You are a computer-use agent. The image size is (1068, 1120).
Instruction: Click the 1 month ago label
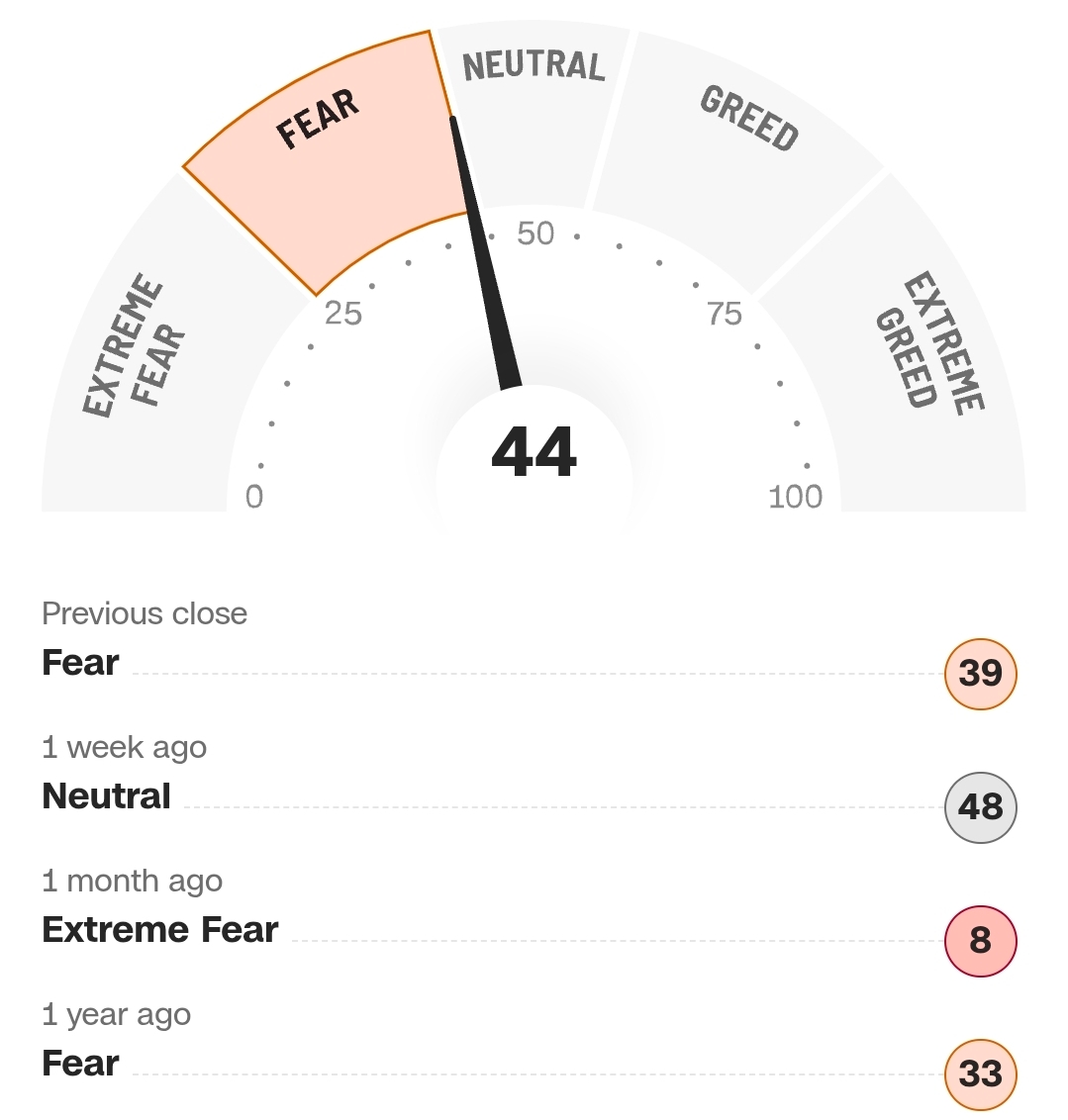coord(132,881)
